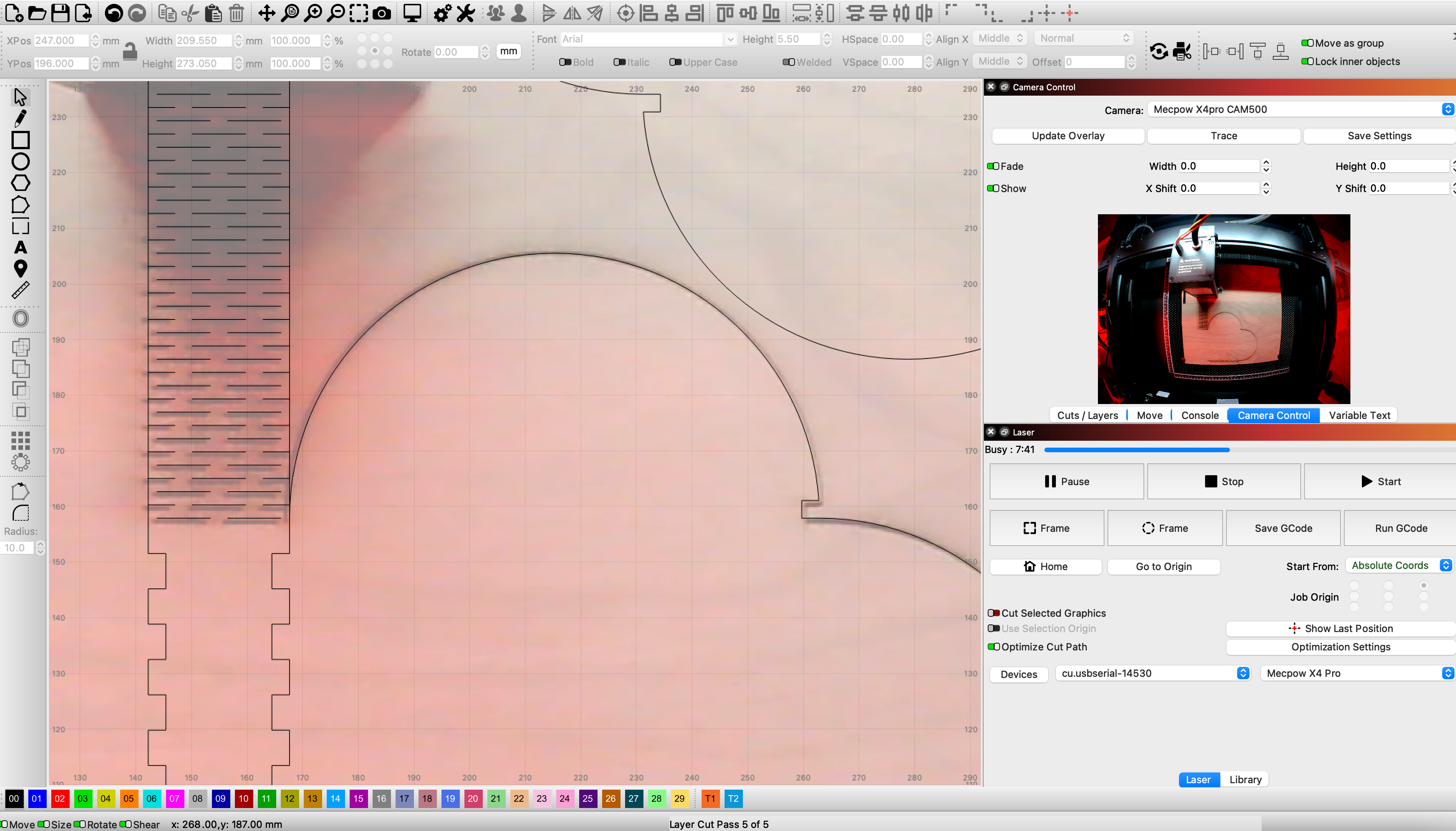Select the Zoom tool
Image resolution: width=1456 pixels, height=831 pixels.
click(x=313, y=13)
